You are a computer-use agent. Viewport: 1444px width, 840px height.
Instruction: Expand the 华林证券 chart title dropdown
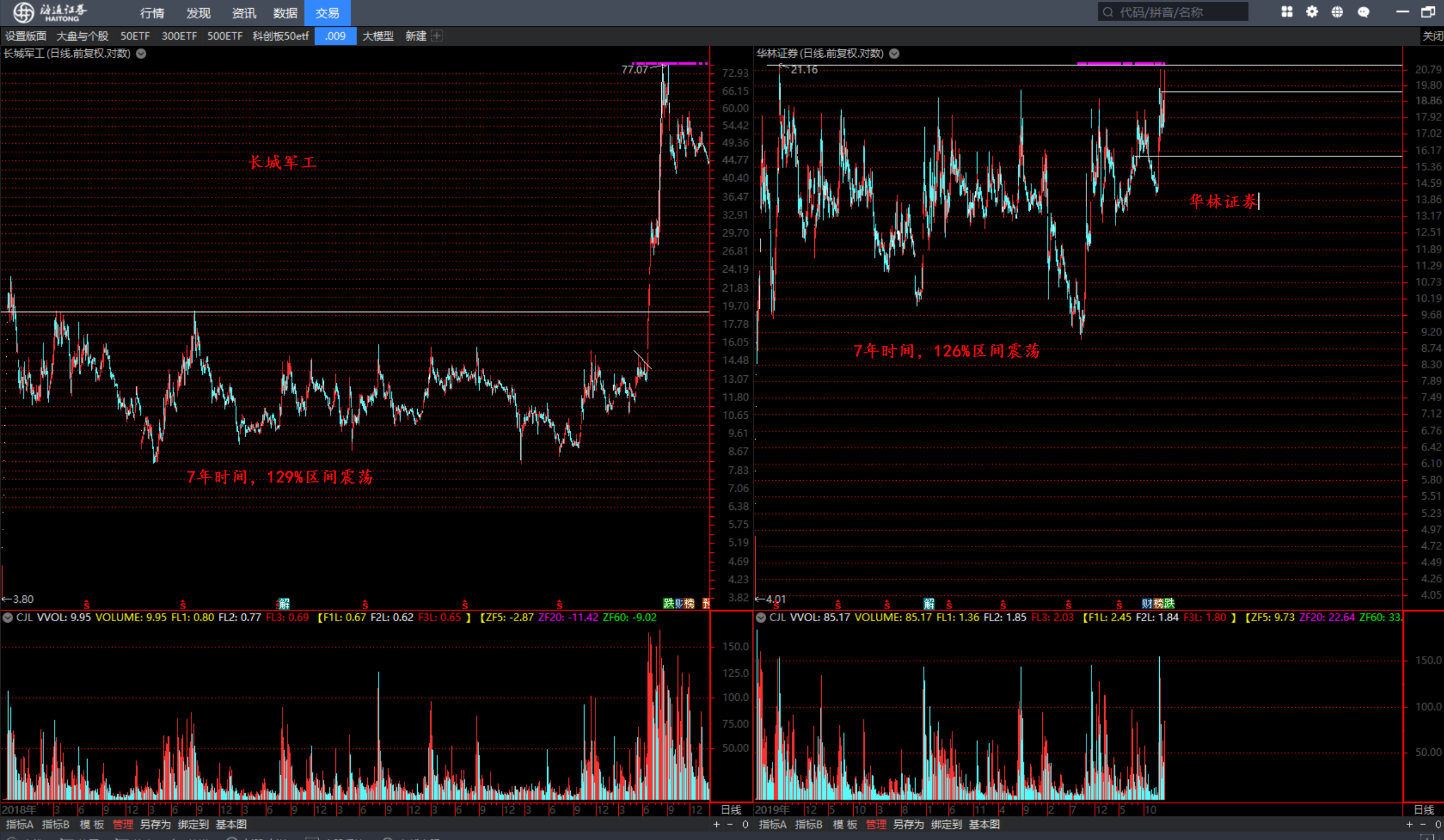pyautogui.click(x=894, y=54)
